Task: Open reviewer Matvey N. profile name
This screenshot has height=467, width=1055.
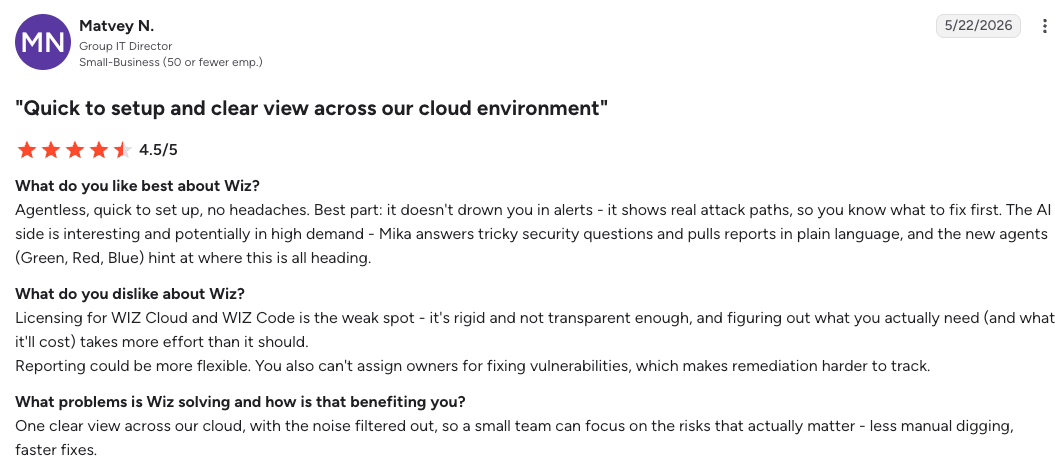Action: point(116,26)
